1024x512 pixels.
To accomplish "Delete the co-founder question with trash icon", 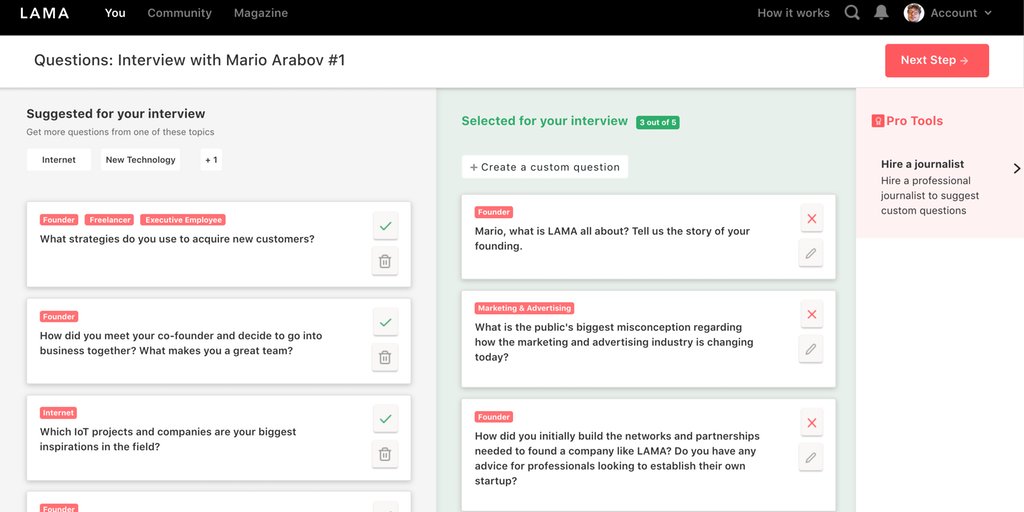I will (385, 358).
